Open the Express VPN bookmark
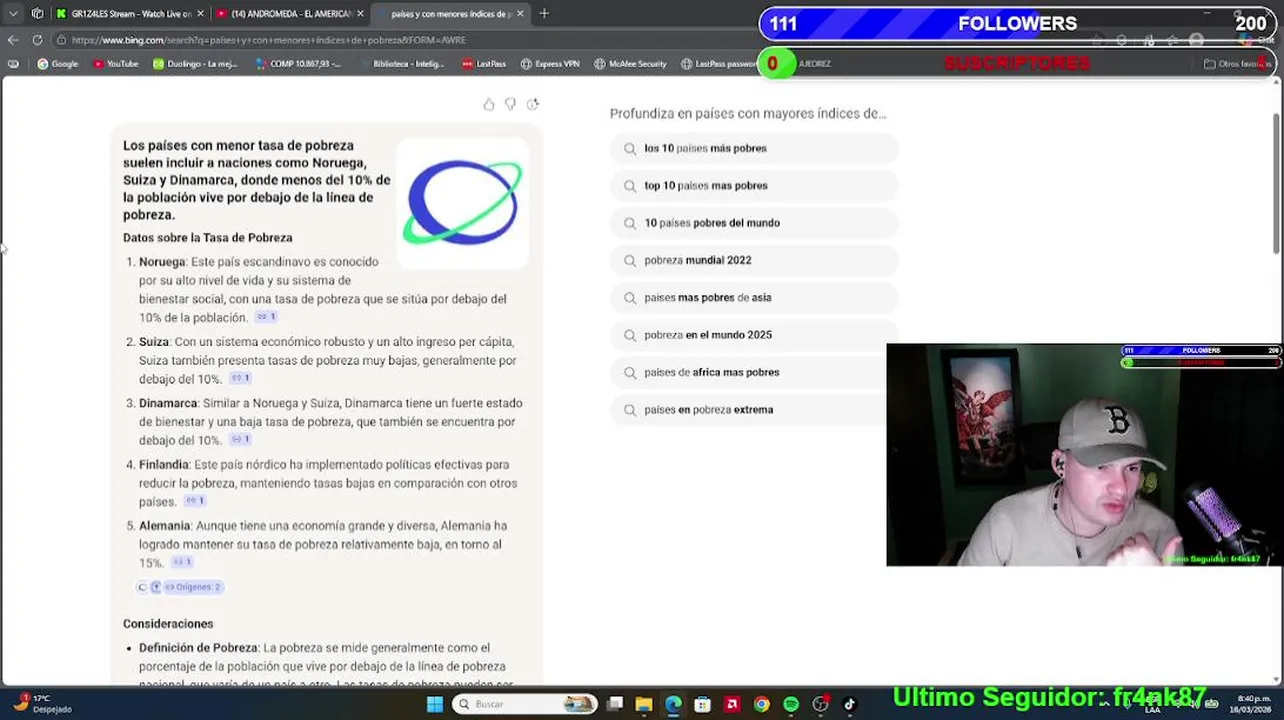 click(550, 64)
